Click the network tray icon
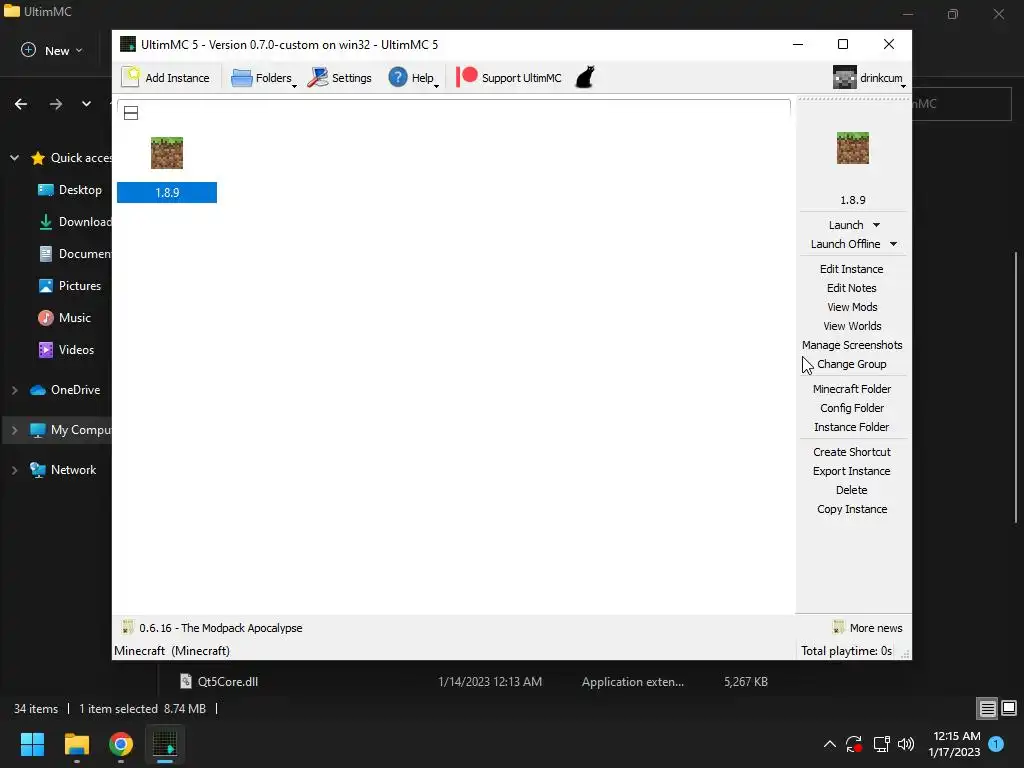The width and height of the screenshot is (1024, 768). (x=881, y=744)
